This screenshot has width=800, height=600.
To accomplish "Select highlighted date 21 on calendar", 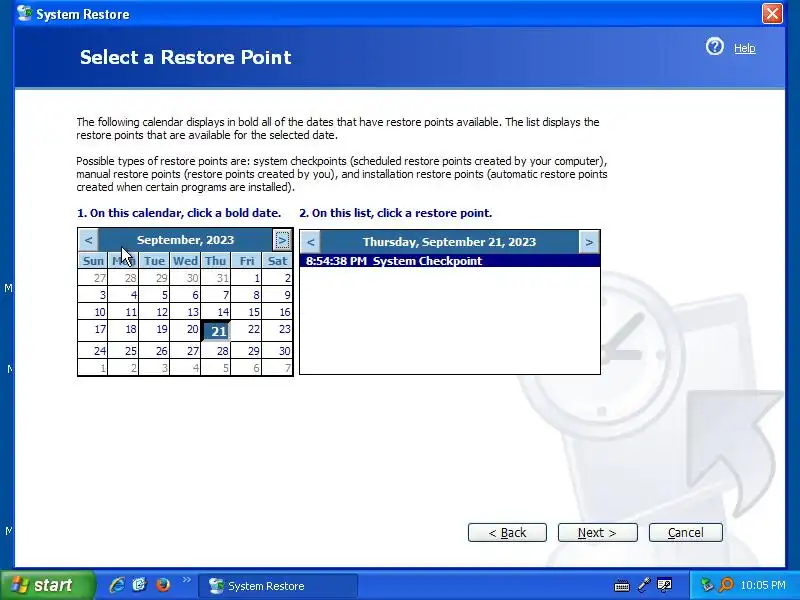I will (x=216, y=331).
